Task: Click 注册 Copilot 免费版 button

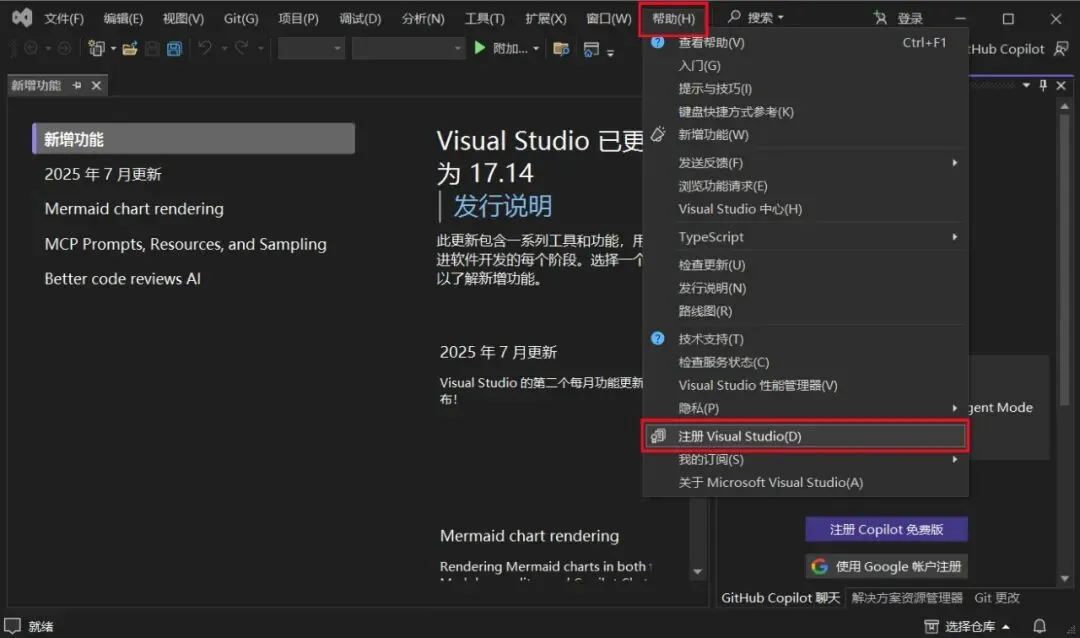Action: 886,529
